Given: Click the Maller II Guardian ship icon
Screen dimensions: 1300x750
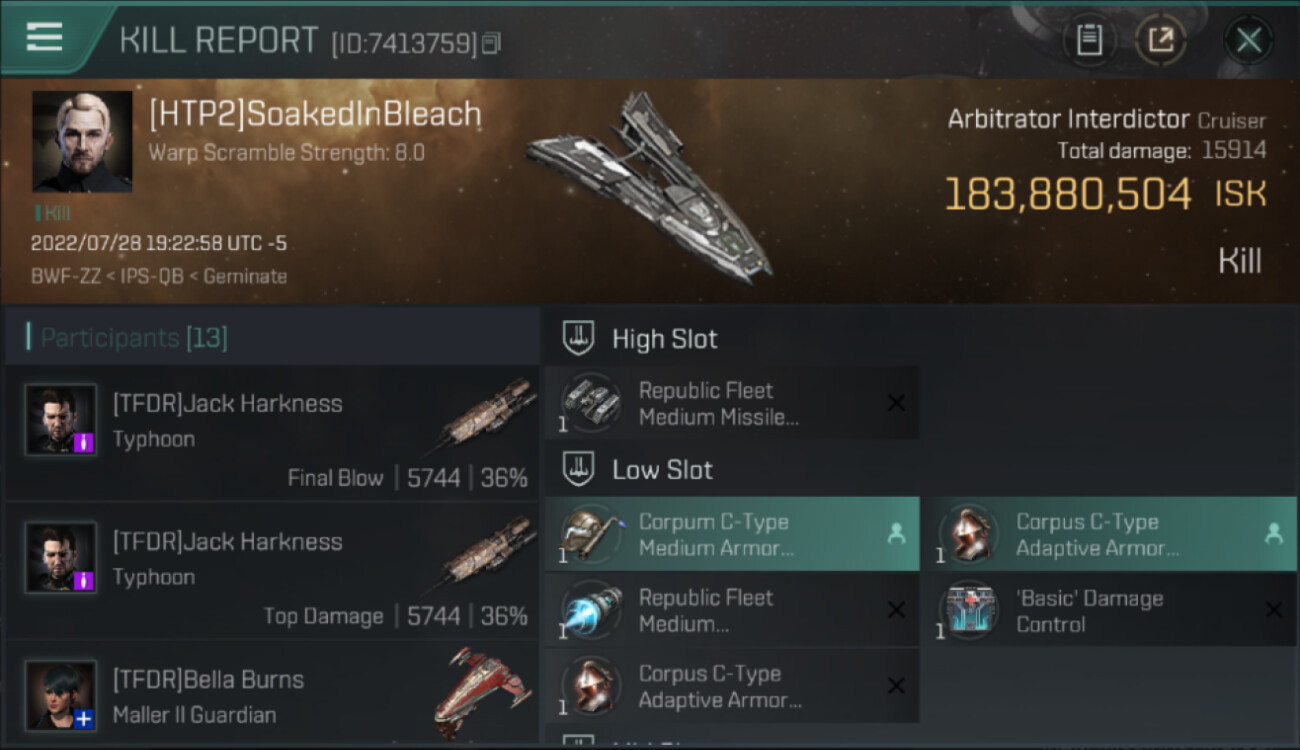Looking at the screenshot, I should tap(483, 692).
